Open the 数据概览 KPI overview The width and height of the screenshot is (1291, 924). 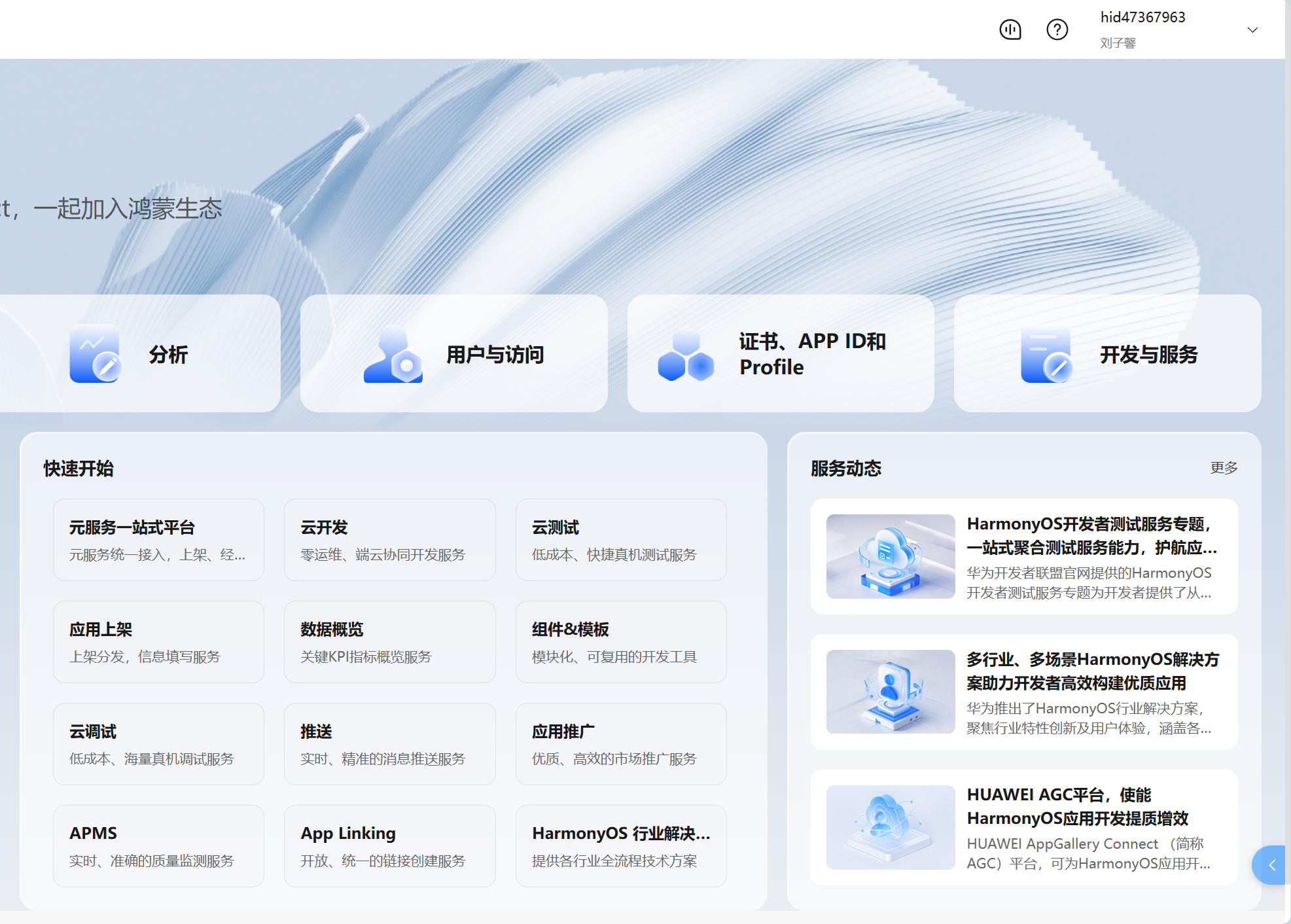tap(389, 641)
